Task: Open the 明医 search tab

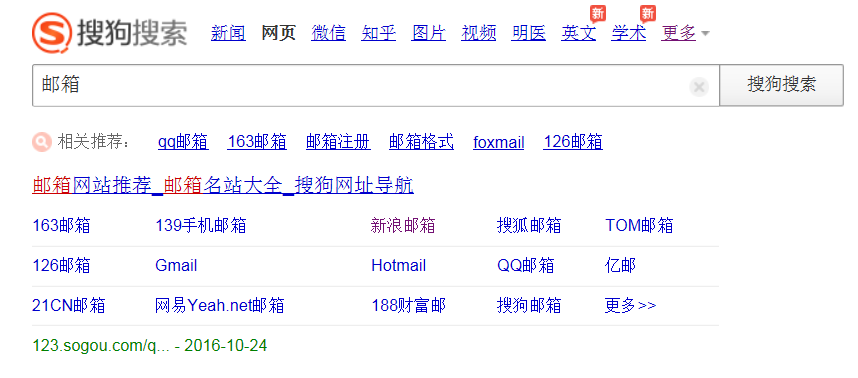Action: [529, 33]
